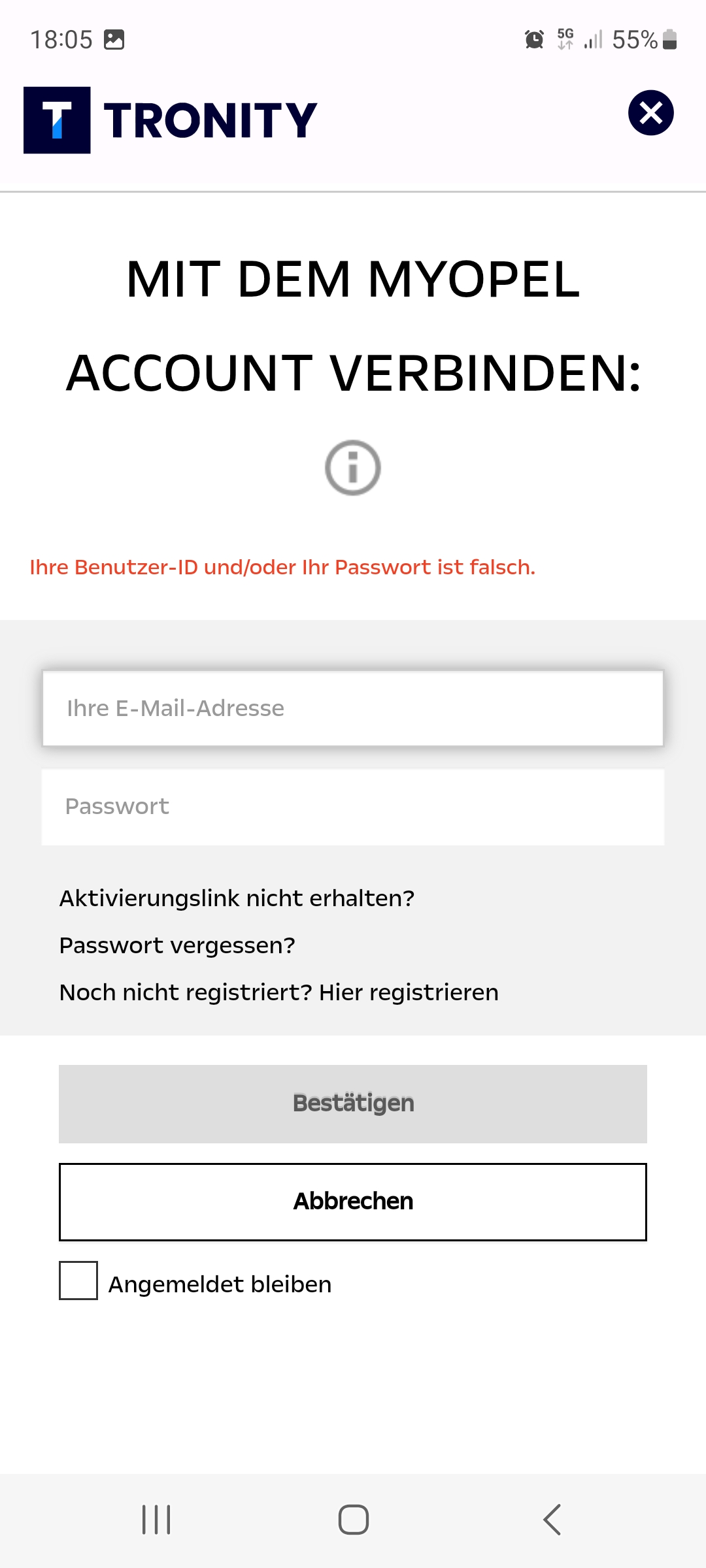
Task: Tap the battery status icon
Action: pyautogui.click(x=669, y=40)
